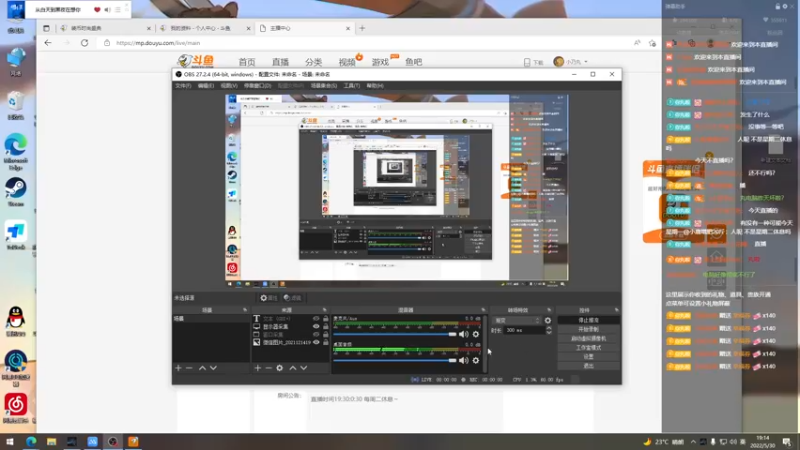Lock the window capture source
Screen dimensions: 800x450
coord(326,334)
